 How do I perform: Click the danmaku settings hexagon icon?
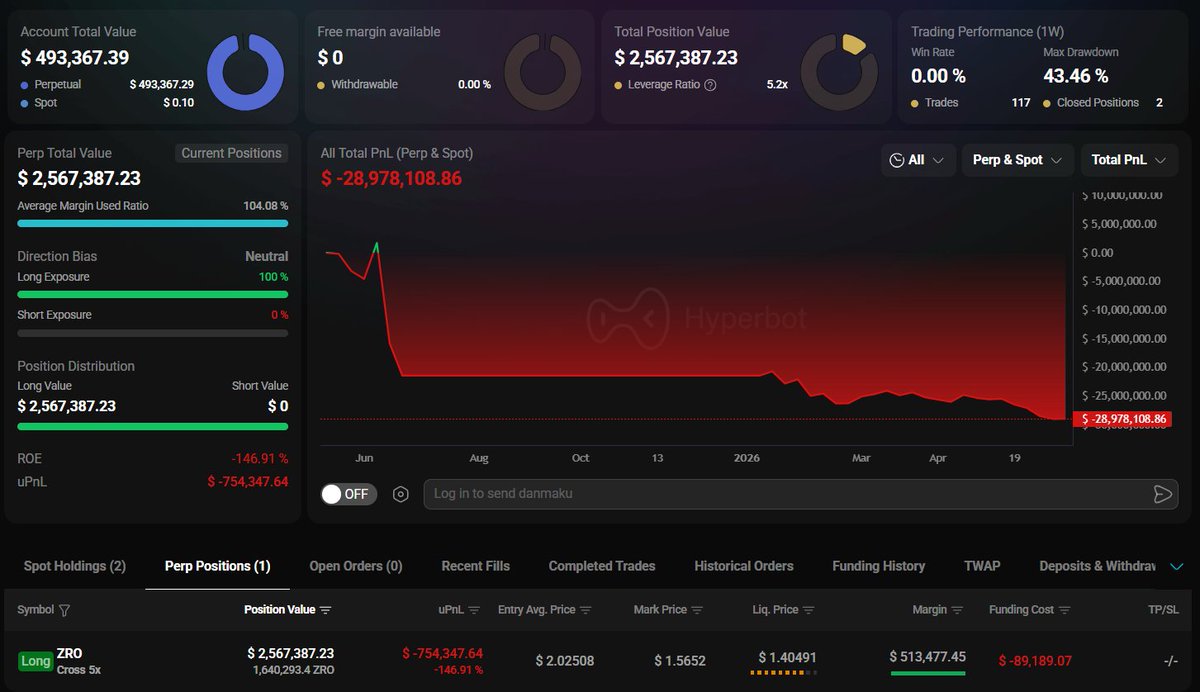(401, 494)
